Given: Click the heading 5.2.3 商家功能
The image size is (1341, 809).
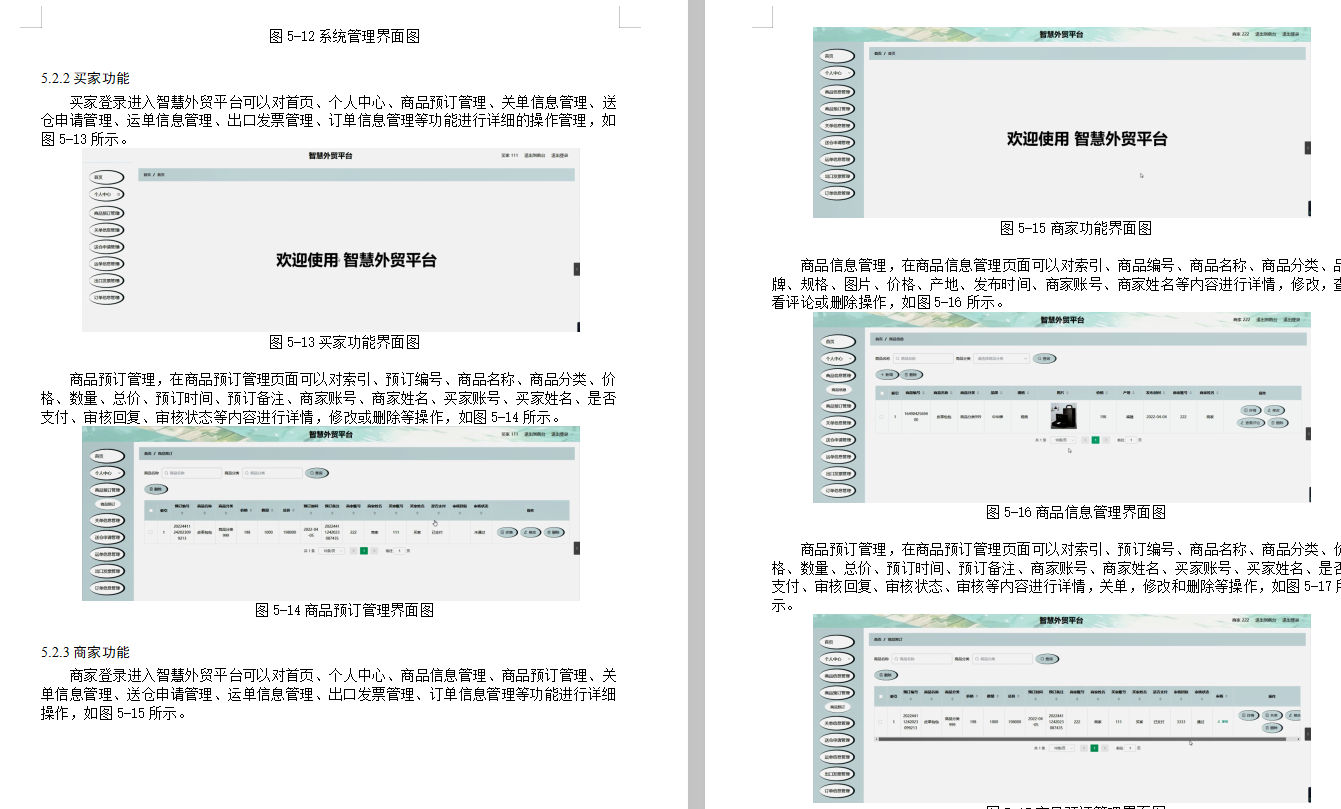Looking at the screenshot, I should click(85, 652).
